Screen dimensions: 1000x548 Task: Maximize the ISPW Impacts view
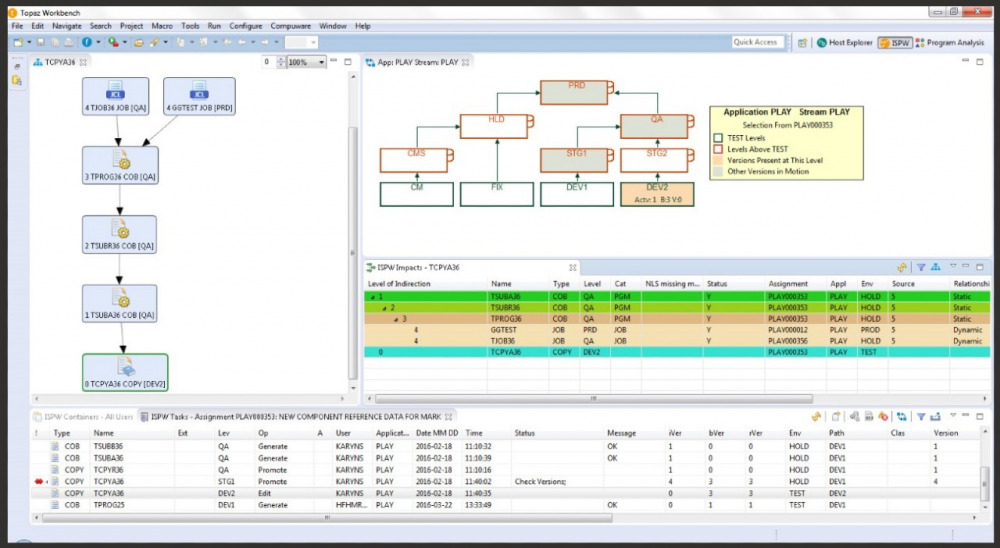pyautogui.click(x=980, y=267)
